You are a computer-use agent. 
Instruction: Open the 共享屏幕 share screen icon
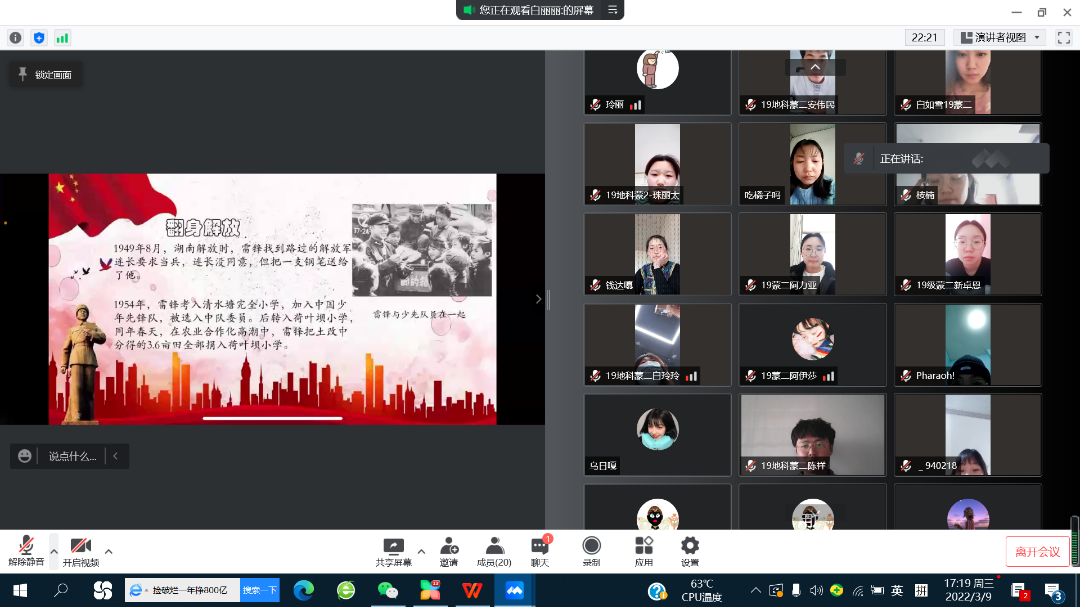coord(393,550)
